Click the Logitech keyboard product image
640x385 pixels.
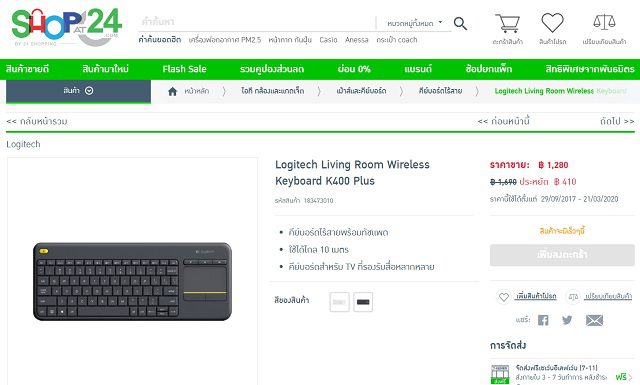click(x=132, y=281)
